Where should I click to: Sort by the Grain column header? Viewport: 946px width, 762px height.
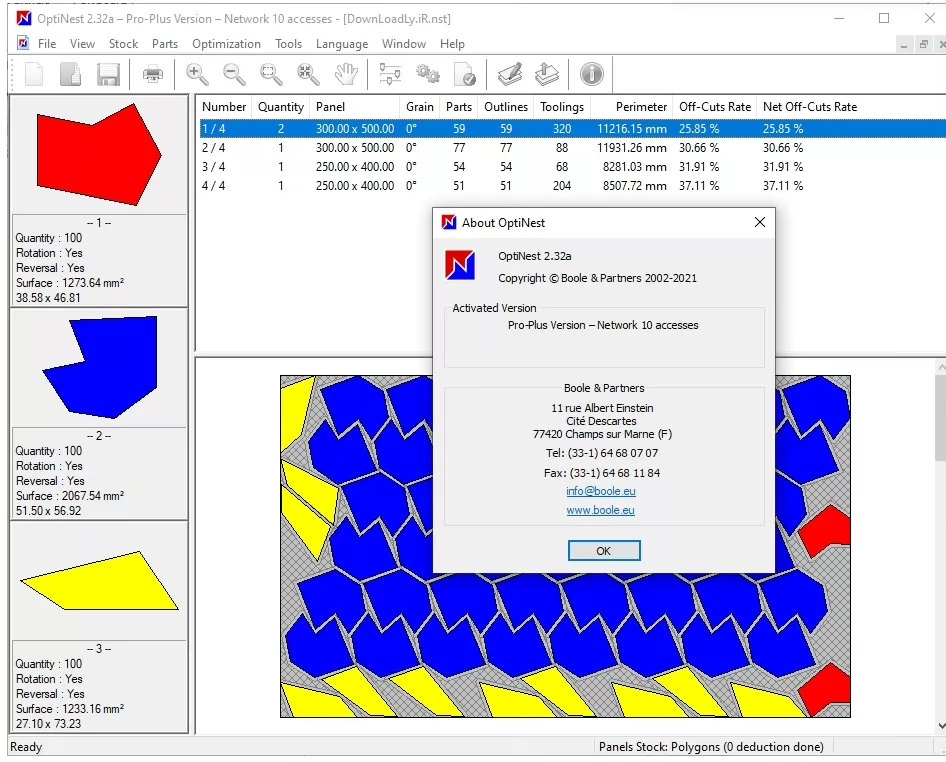[419, 107]
